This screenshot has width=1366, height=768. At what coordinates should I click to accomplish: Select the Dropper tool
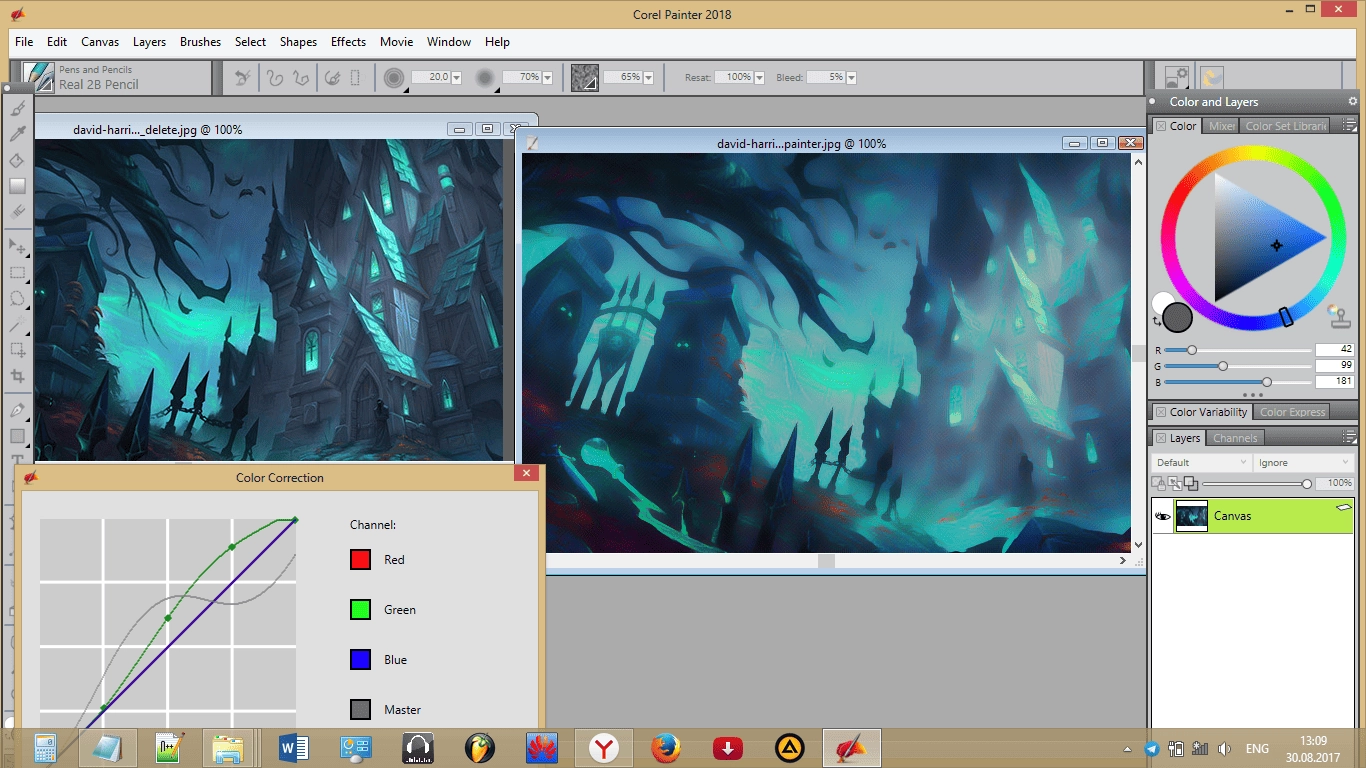click(18, 134)
